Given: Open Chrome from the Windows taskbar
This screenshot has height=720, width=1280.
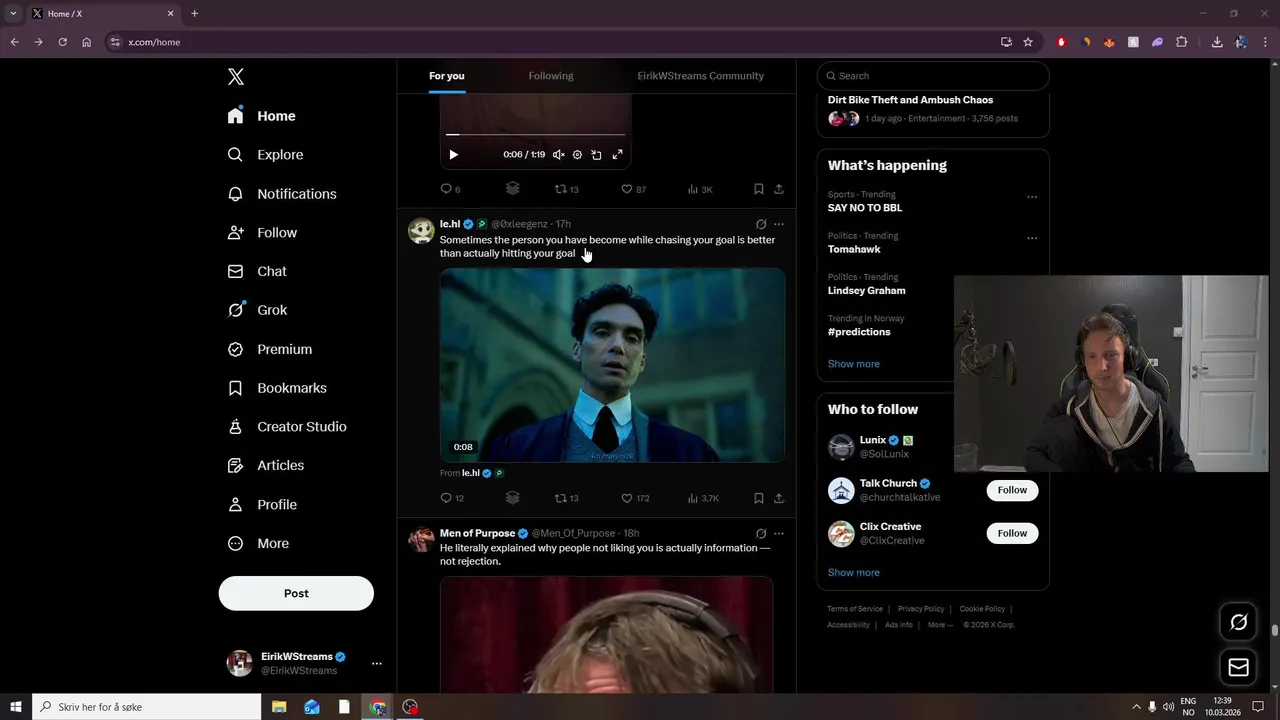Looking at the screenshot, I should (378, 707).
